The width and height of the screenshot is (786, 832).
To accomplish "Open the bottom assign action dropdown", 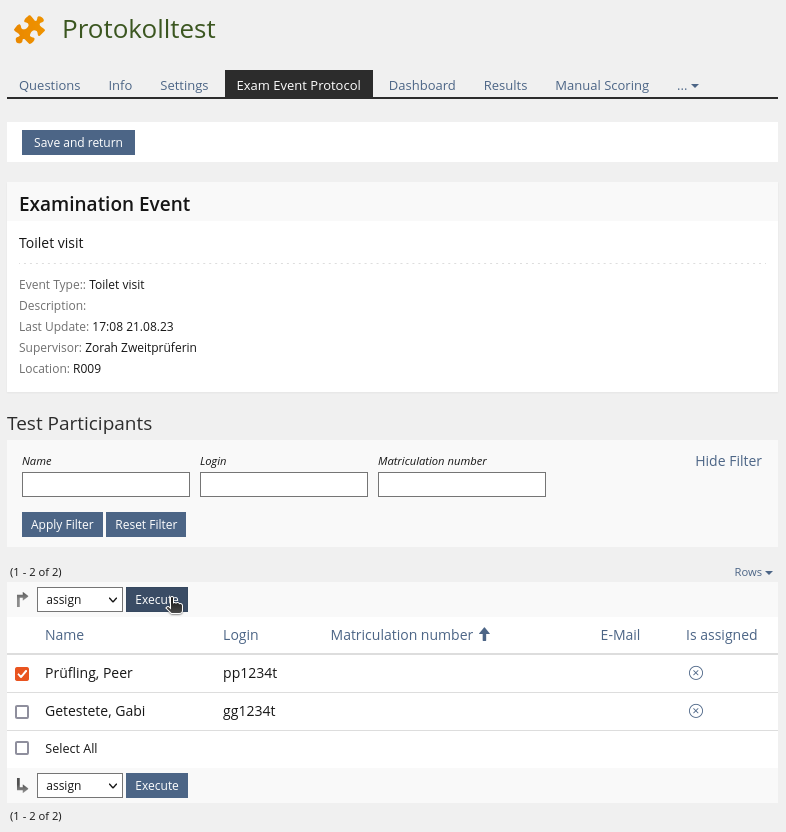I will click(80, 786).
